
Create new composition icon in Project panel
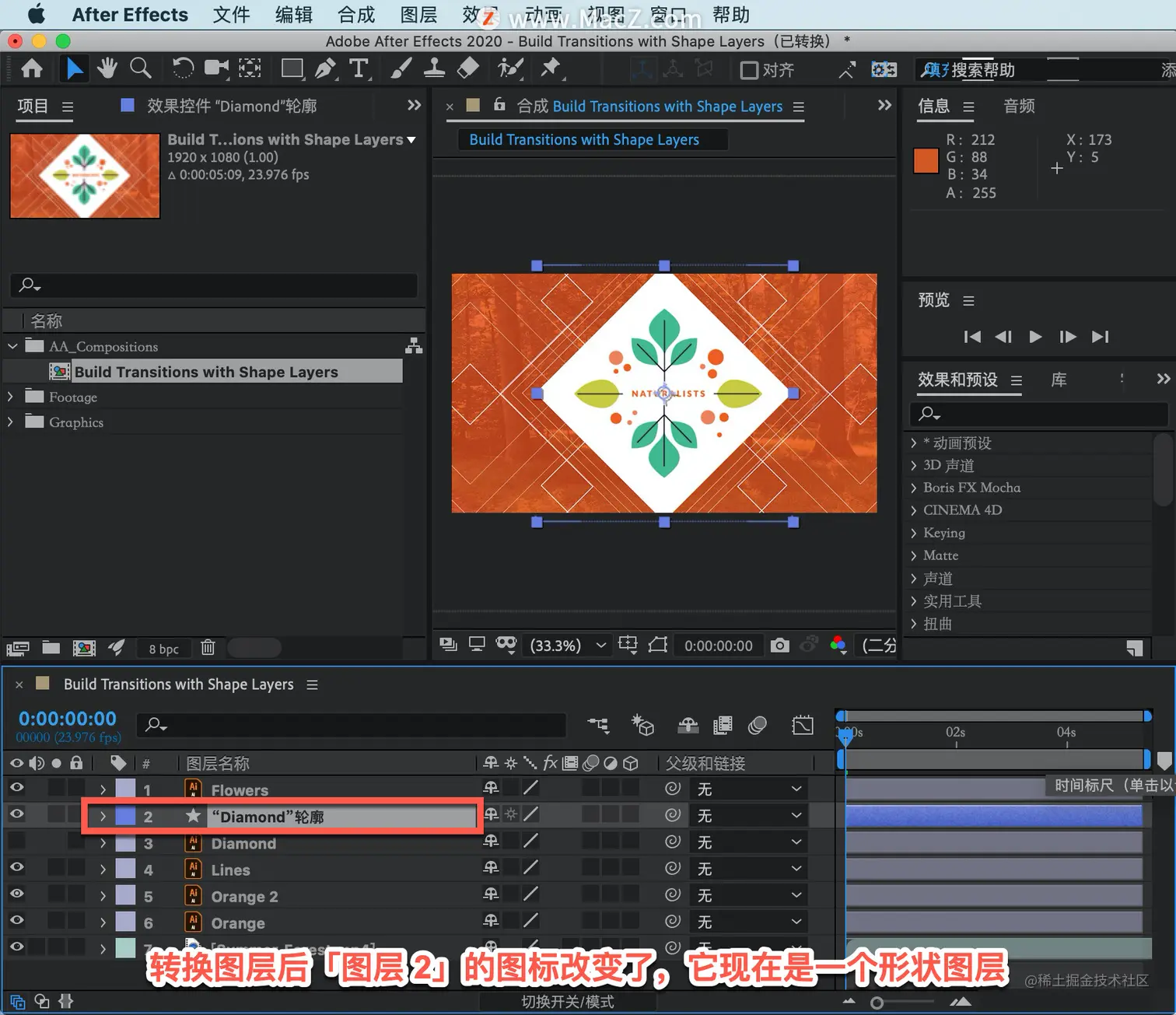84,647
